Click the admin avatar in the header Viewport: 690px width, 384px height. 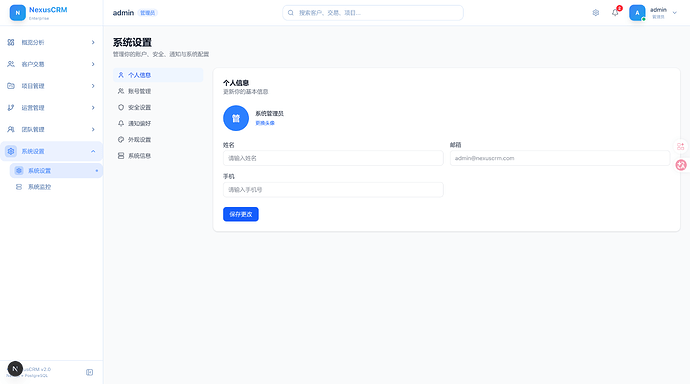637,13
